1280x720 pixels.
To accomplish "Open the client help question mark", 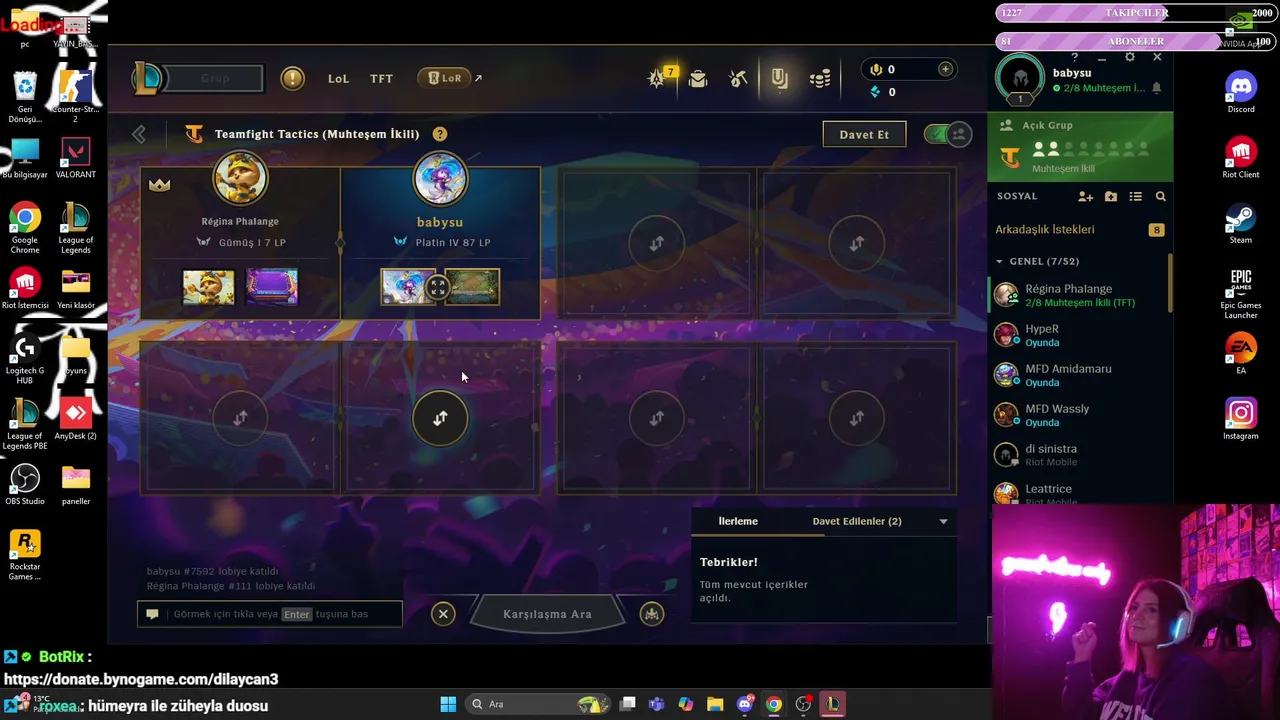I will point(1075,58).
